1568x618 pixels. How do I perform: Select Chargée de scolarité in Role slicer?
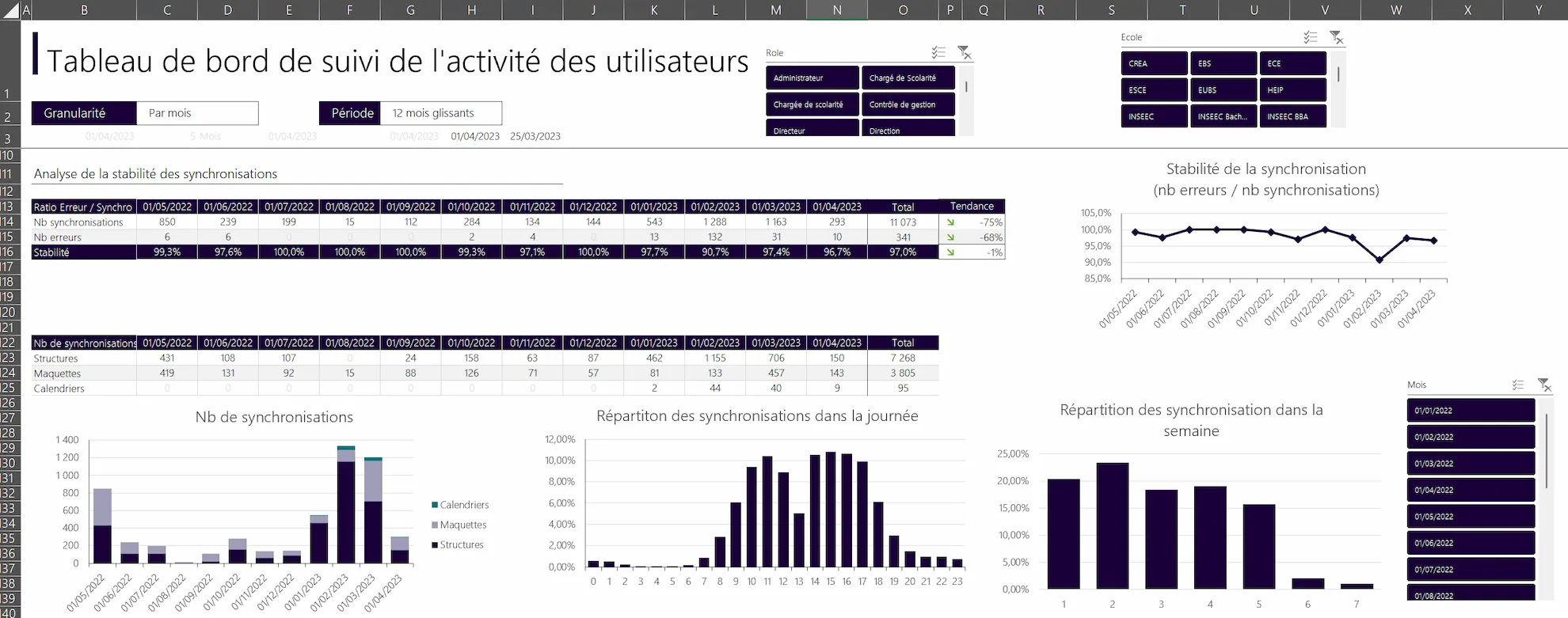pyautogui.click(x=813, y=104)
